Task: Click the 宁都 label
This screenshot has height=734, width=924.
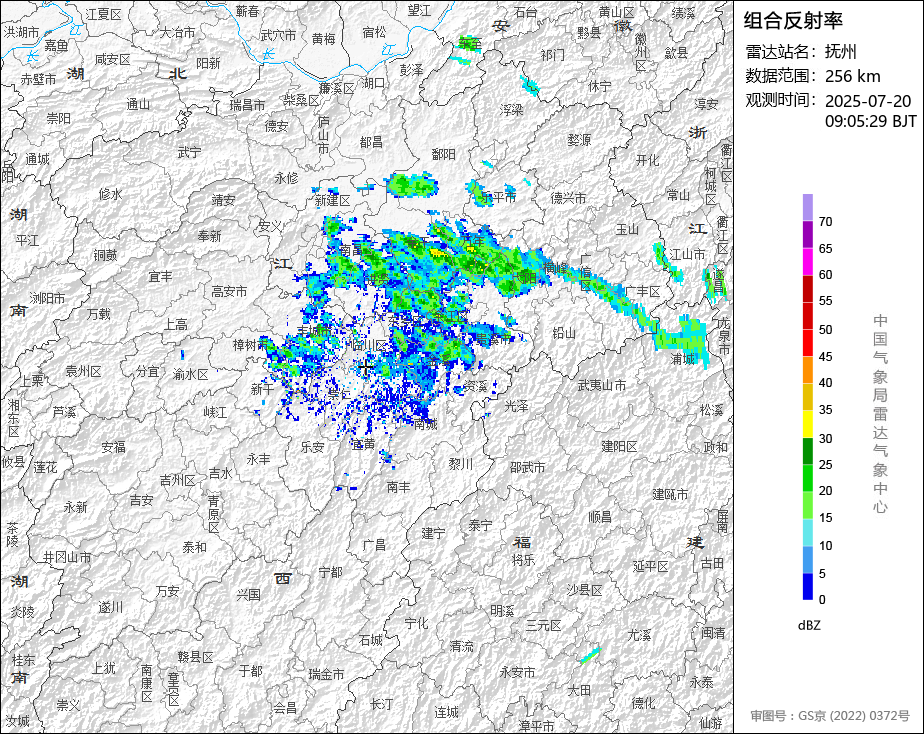Action: point(330,573)
